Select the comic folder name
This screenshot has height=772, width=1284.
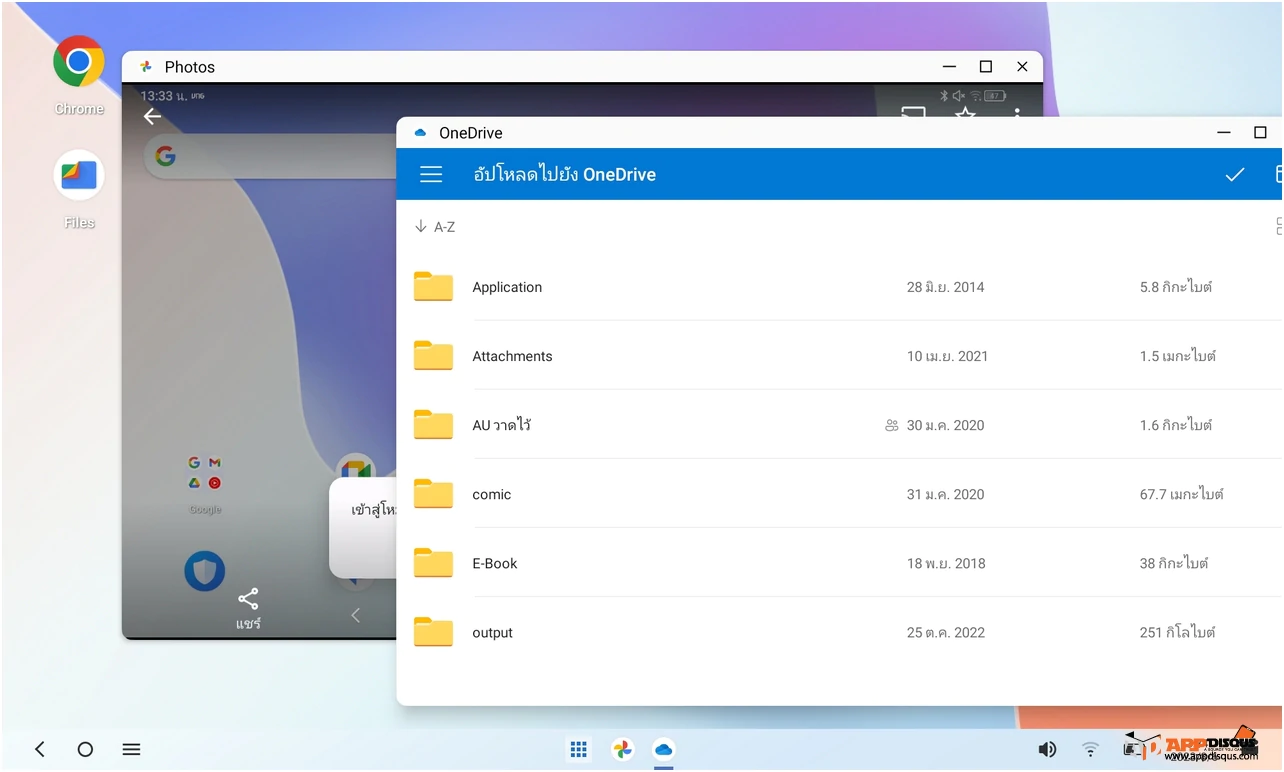point(492,494)
